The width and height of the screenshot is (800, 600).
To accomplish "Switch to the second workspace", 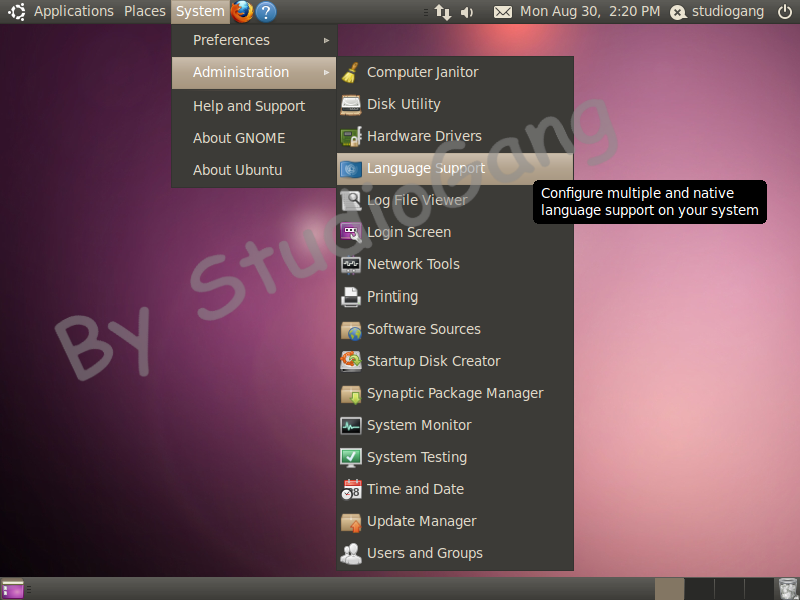I will click(699, 589).
